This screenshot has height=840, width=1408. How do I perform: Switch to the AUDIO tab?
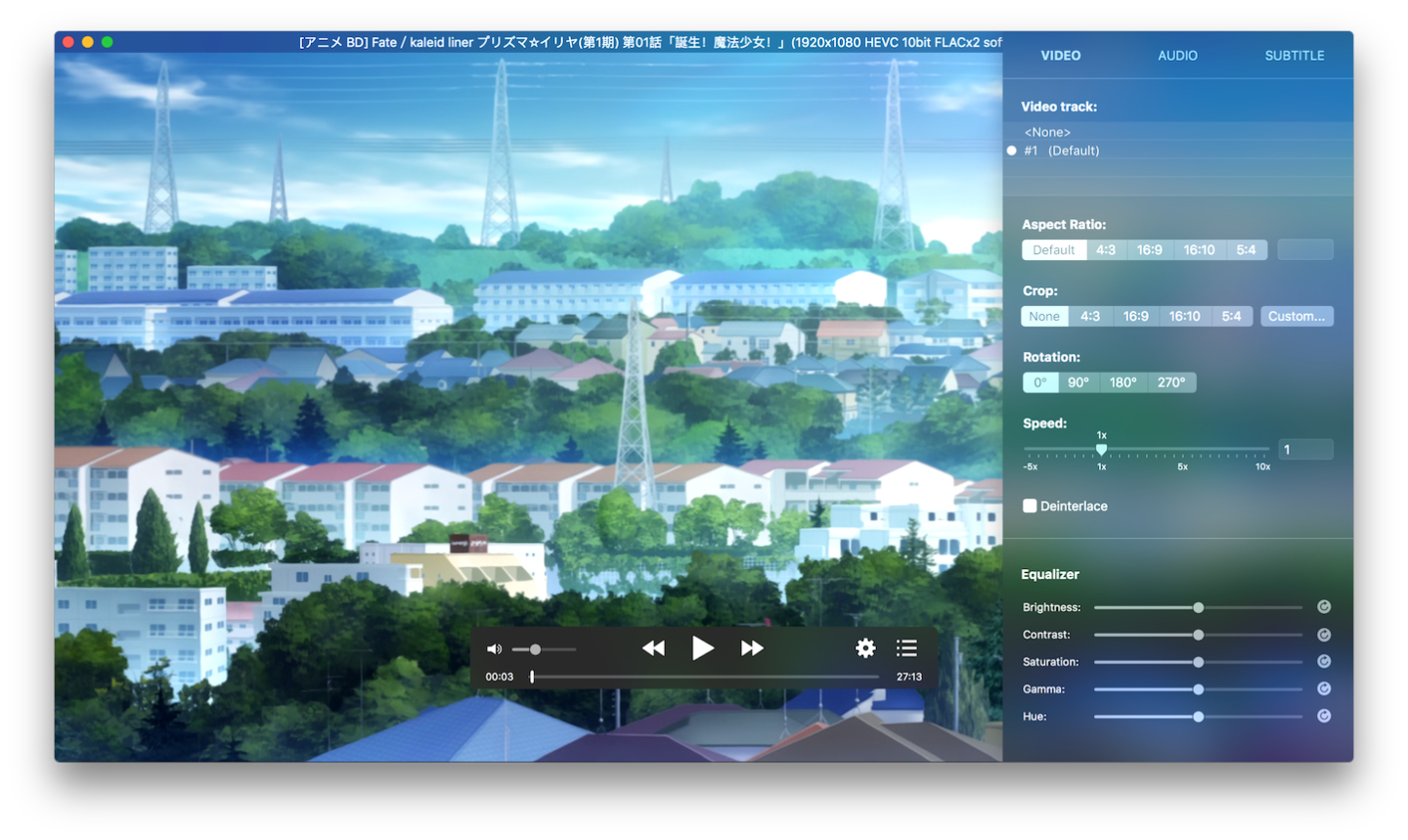tap(1177, 56)
